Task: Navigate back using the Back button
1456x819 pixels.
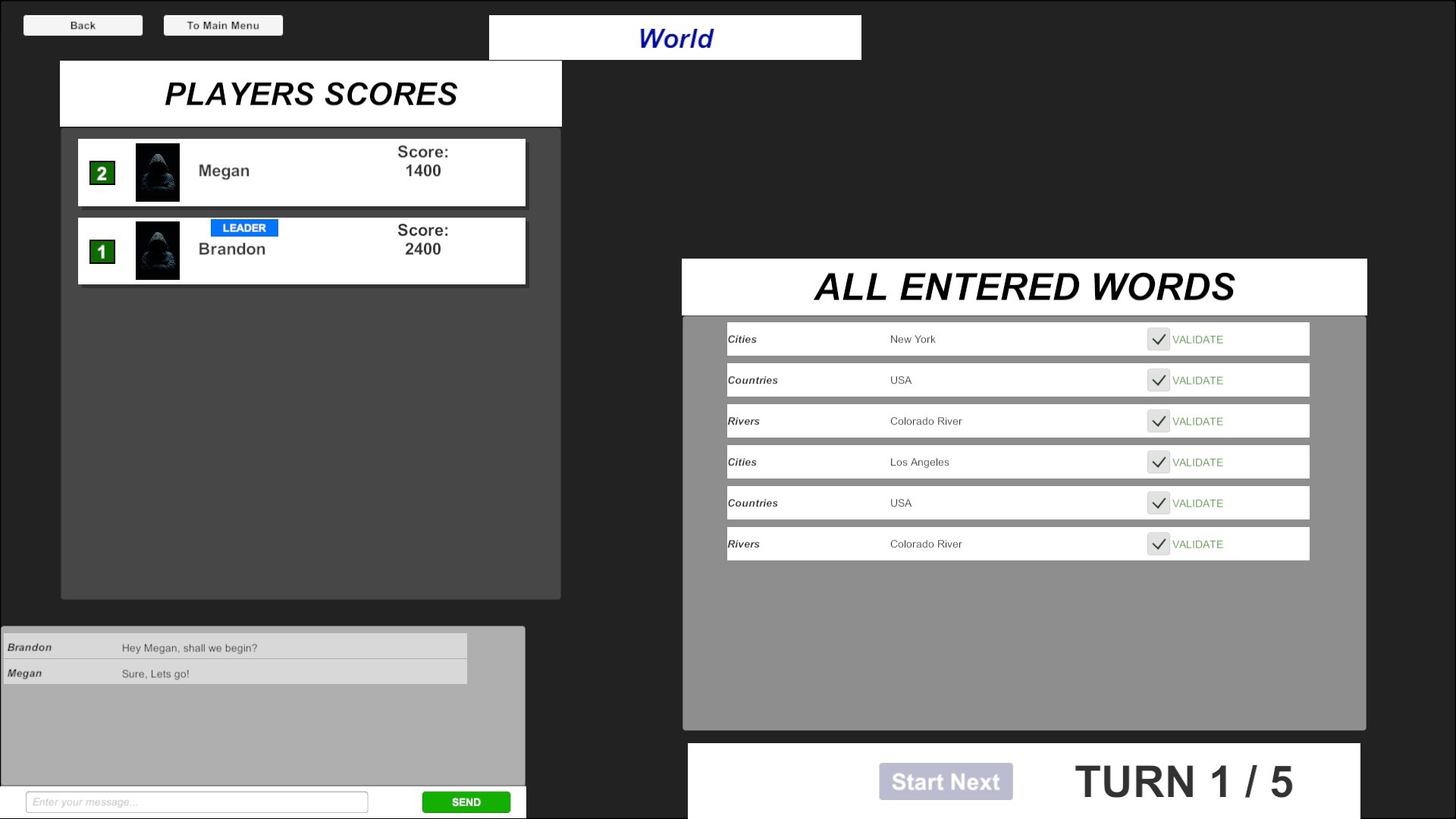Action: pos(83,25)
